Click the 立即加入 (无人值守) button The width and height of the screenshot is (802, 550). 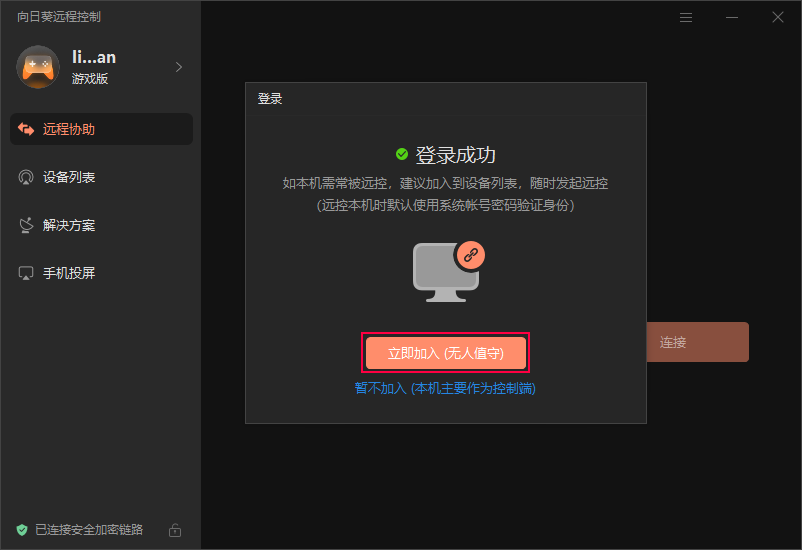pos(445,353)
